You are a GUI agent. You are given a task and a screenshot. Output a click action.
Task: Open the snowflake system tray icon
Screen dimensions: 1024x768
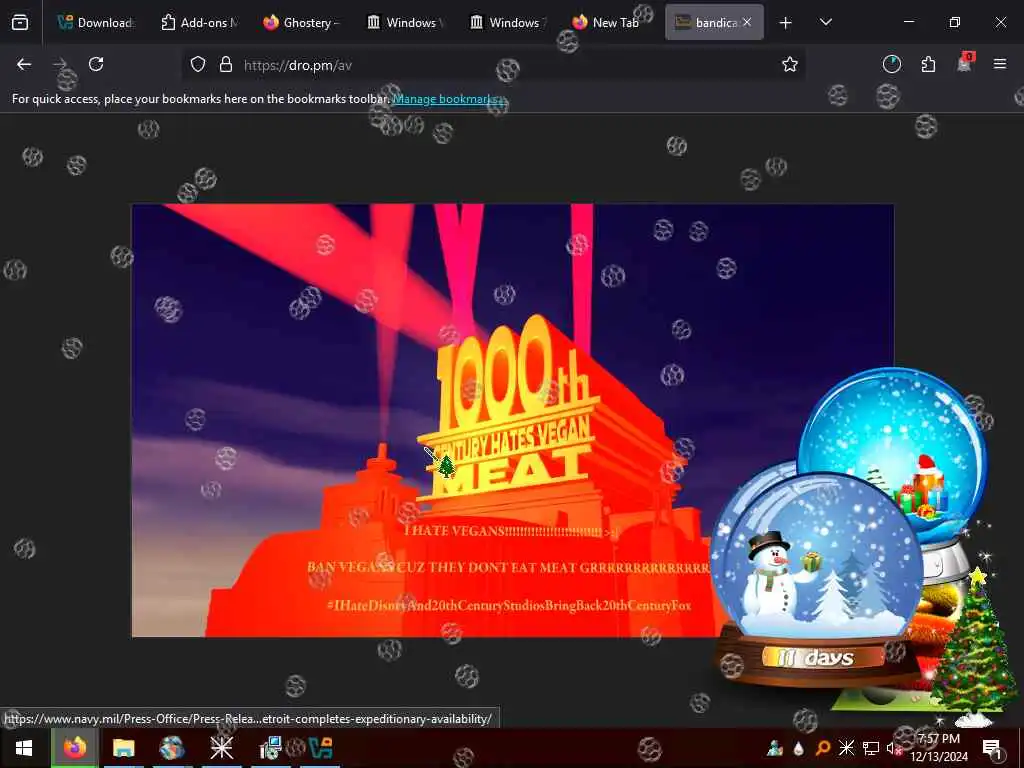coord(846,748)
